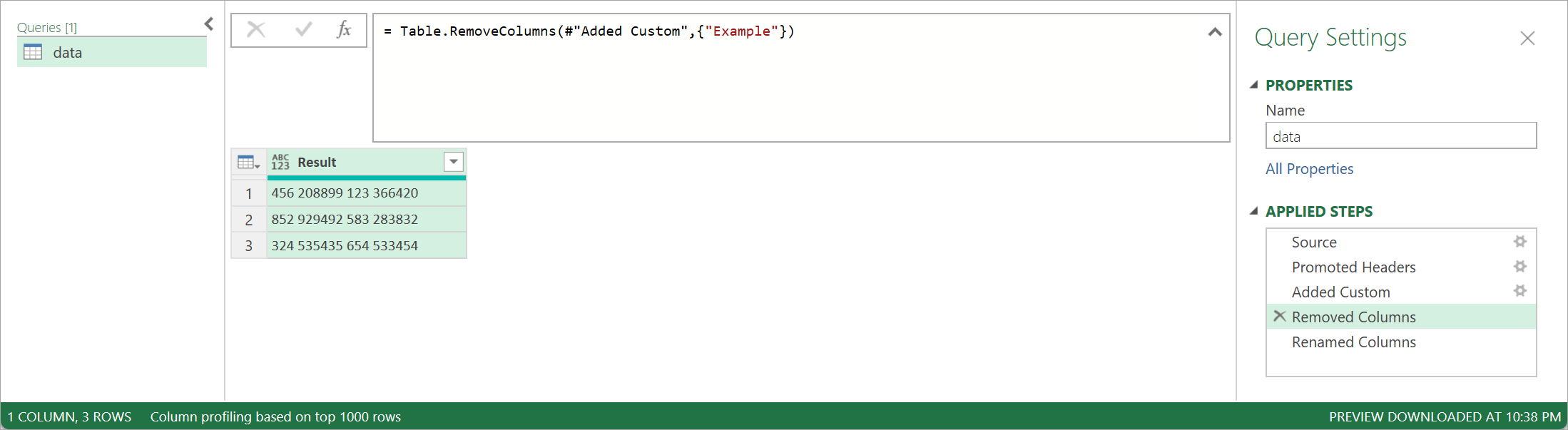
Task: Select cell 324 535435 654 533454
Action: 367,246
